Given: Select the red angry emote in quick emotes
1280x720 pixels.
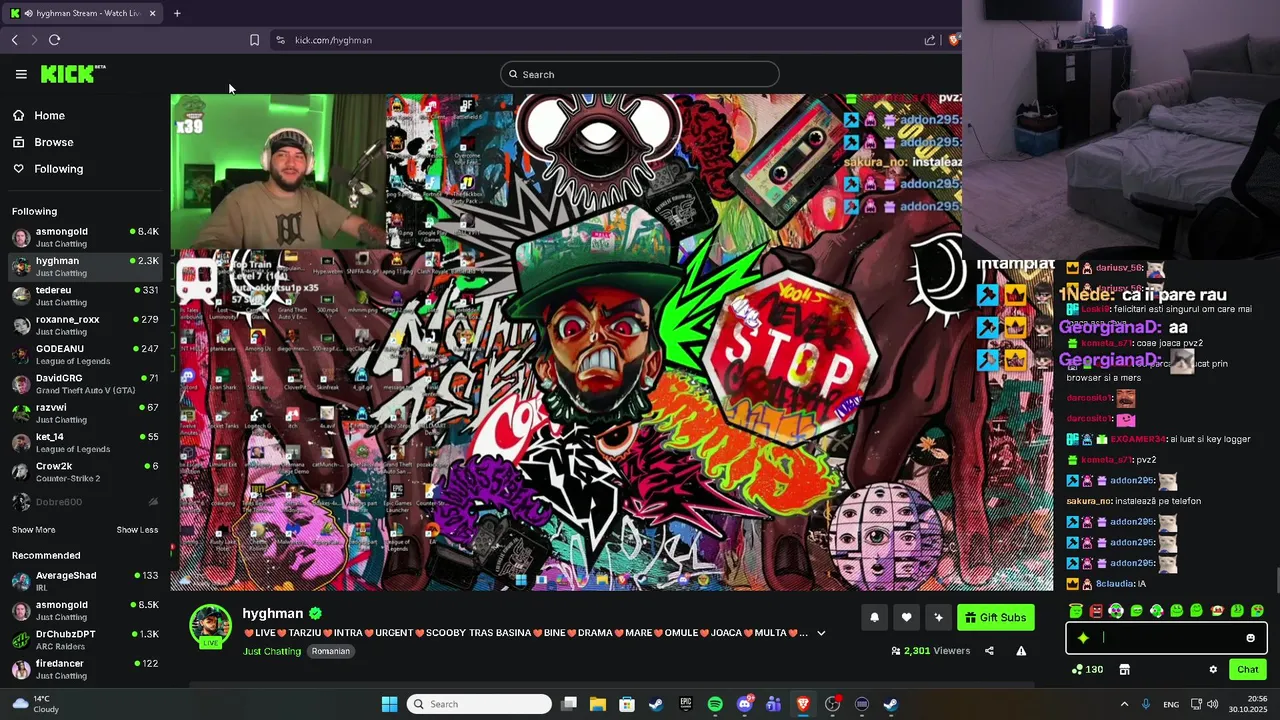Looking at the screenshot, I should (x=1096, y=611).
